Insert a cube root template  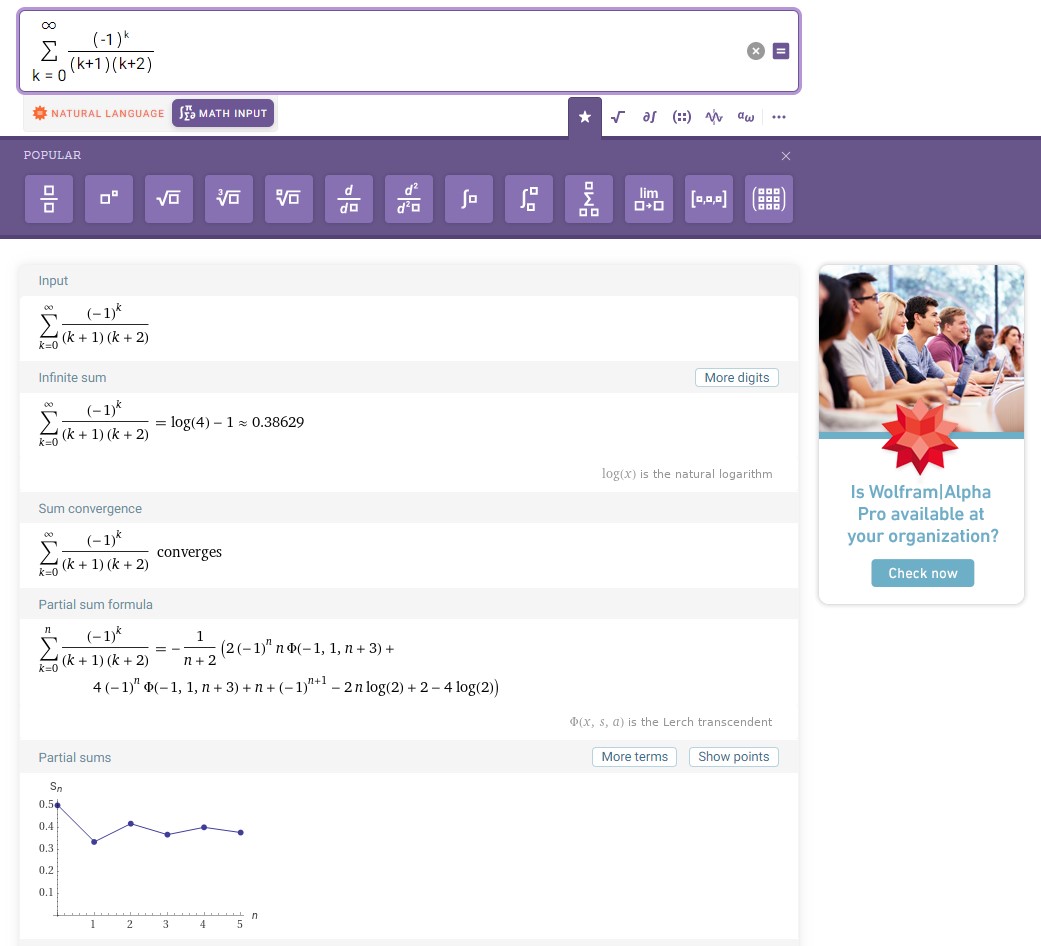(229, 199)
